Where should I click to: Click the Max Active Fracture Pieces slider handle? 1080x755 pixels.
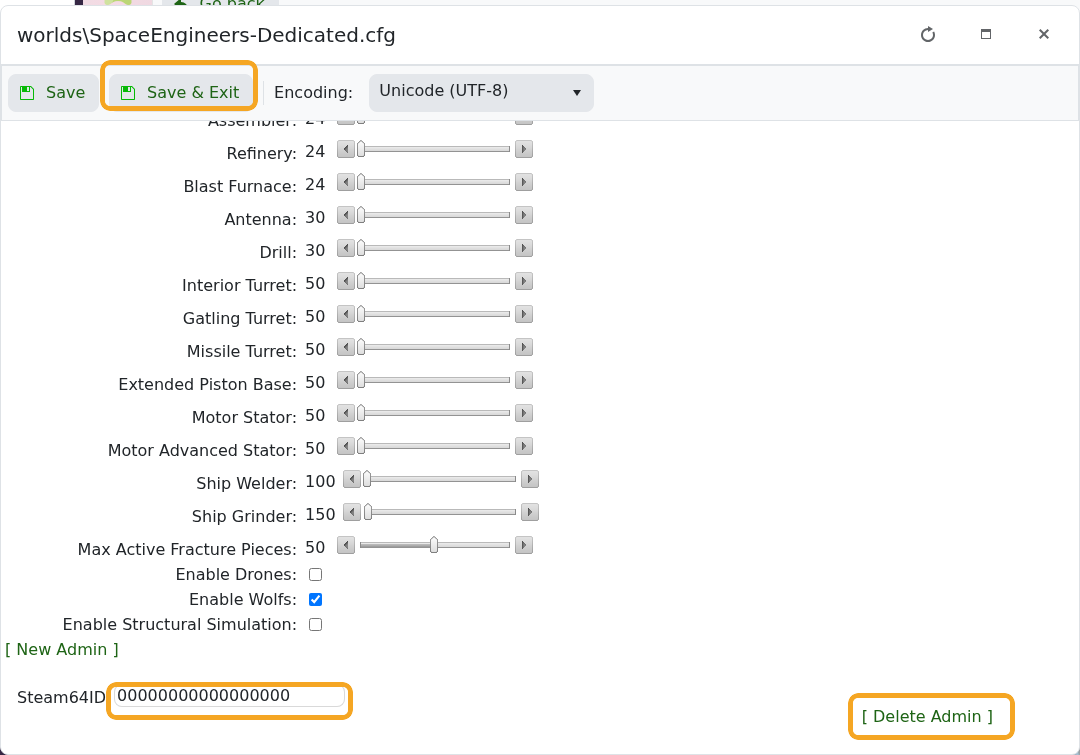(x=434, y=546)
